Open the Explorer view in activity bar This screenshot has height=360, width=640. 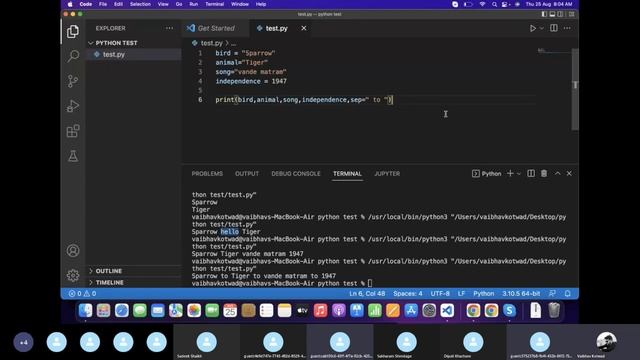click(73, 31)
